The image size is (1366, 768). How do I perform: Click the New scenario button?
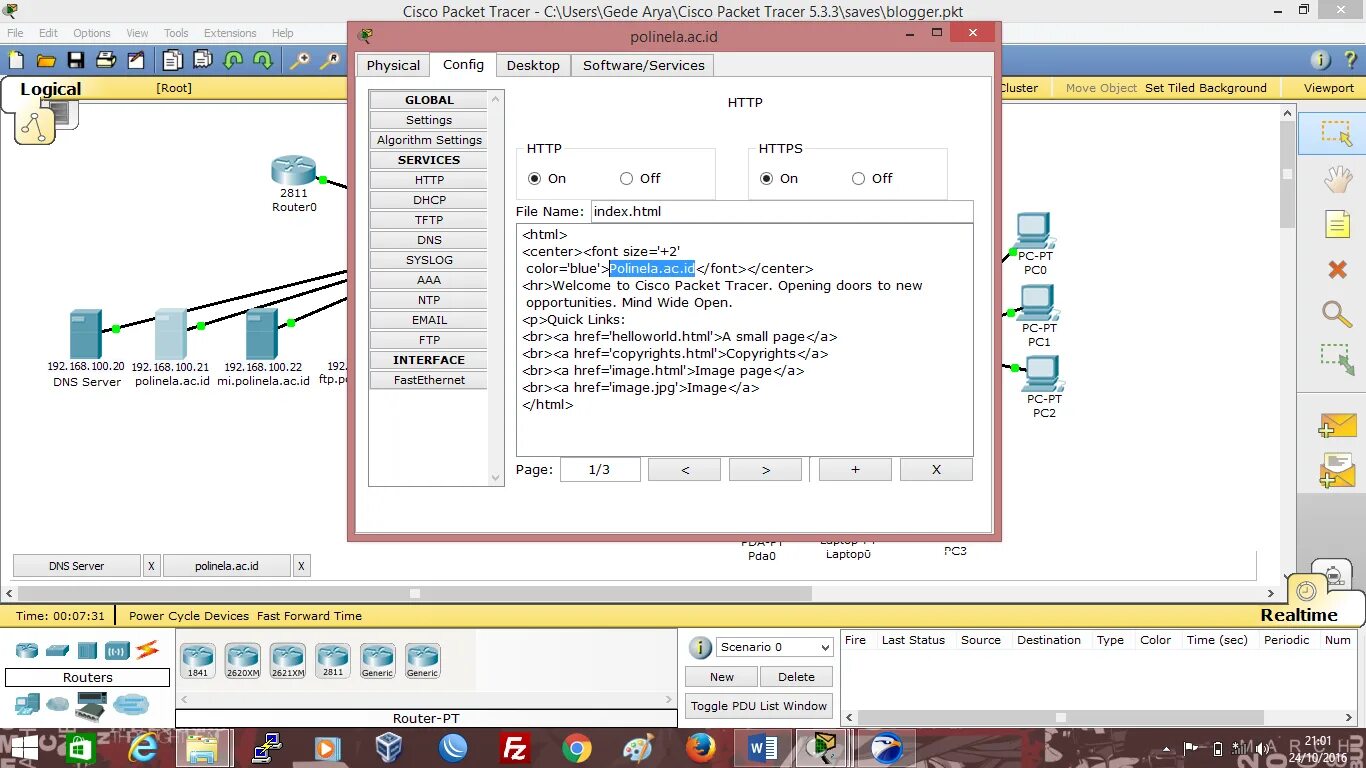[x=722, y=677]
